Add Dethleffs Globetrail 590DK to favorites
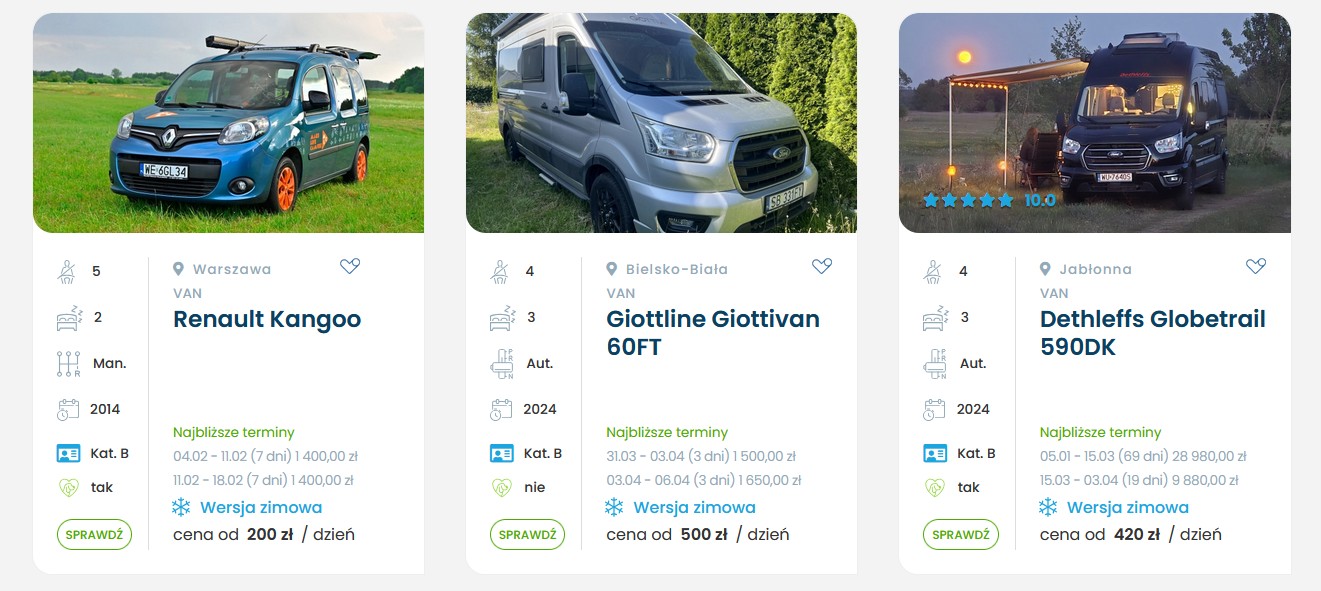Viewport: 1321px width, 591px height. [1255, 266]
